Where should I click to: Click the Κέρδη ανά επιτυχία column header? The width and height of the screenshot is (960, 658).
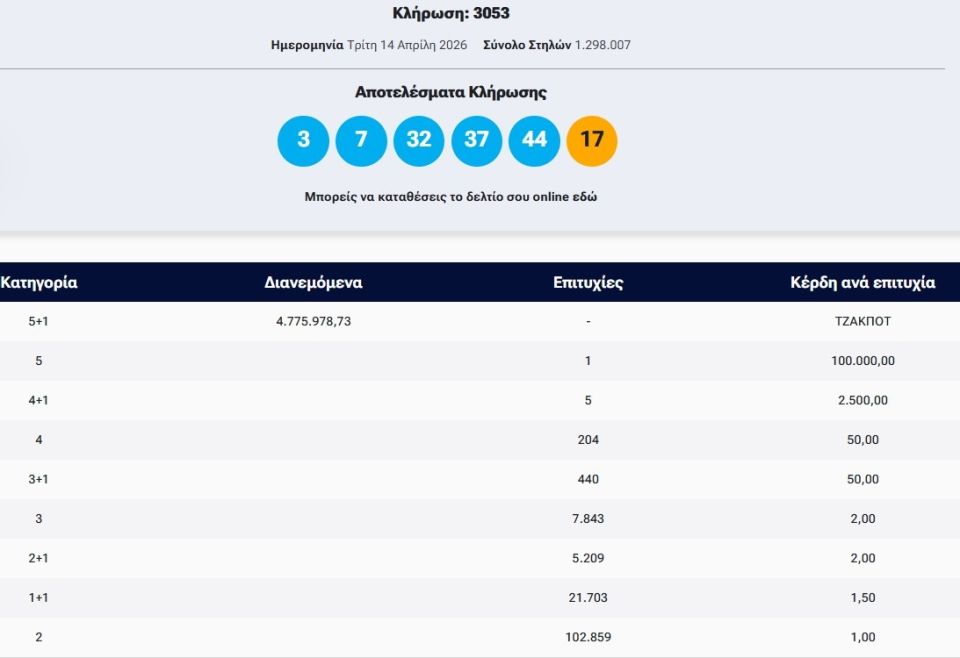pyautogui.click(x=862, y=283)
